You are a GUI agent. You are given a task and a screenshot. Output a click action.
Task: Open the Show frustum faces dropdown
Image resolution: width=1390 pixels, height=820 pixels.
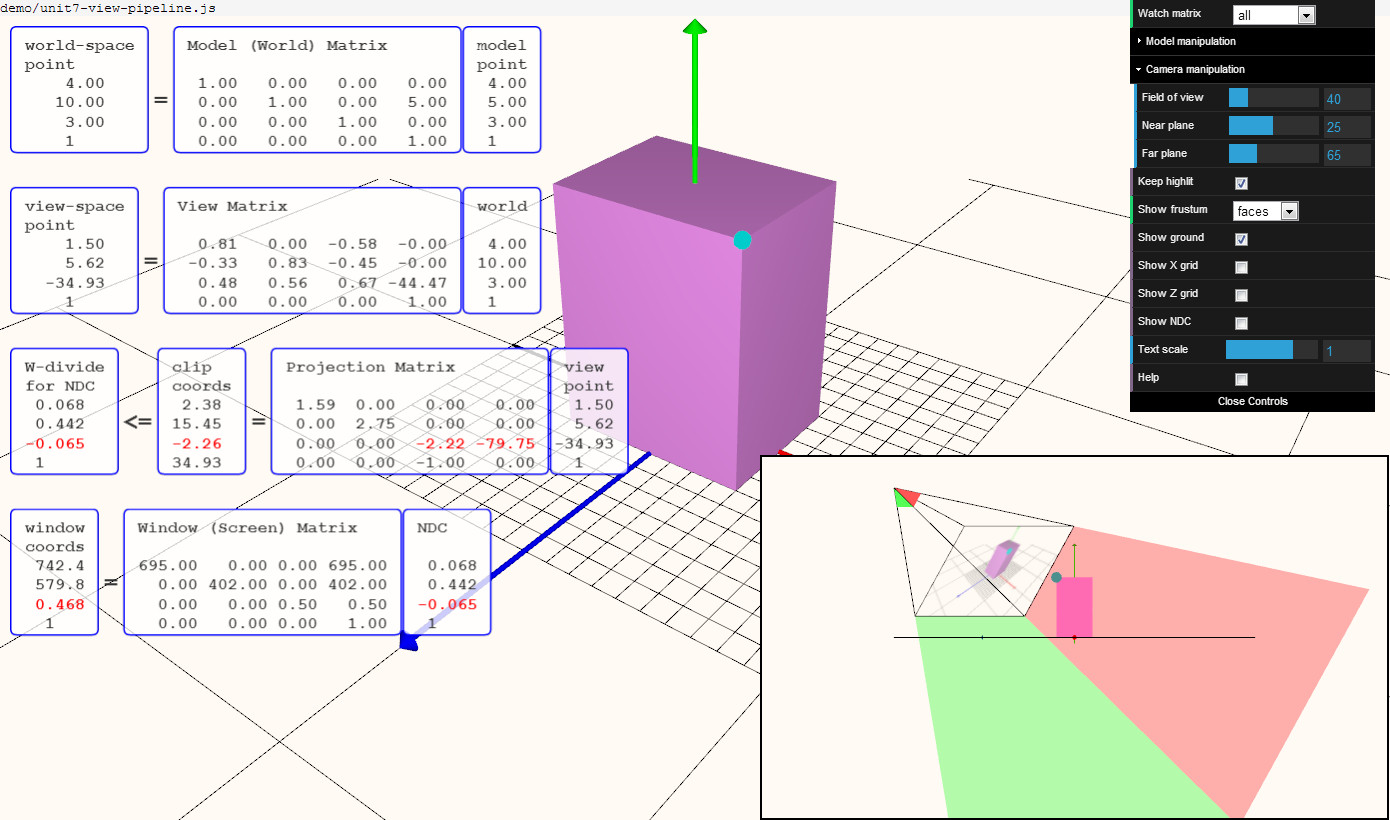point(1265,211)
